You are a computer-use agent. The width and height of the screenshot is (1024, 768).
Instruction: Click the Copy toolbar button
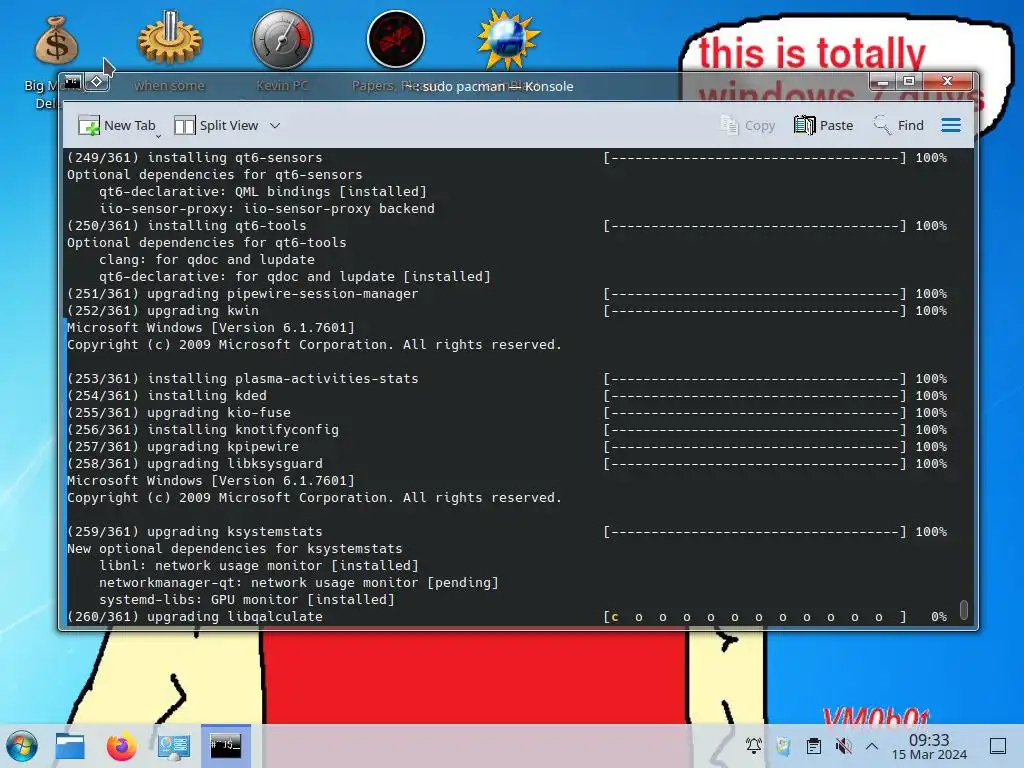[748, 125]
